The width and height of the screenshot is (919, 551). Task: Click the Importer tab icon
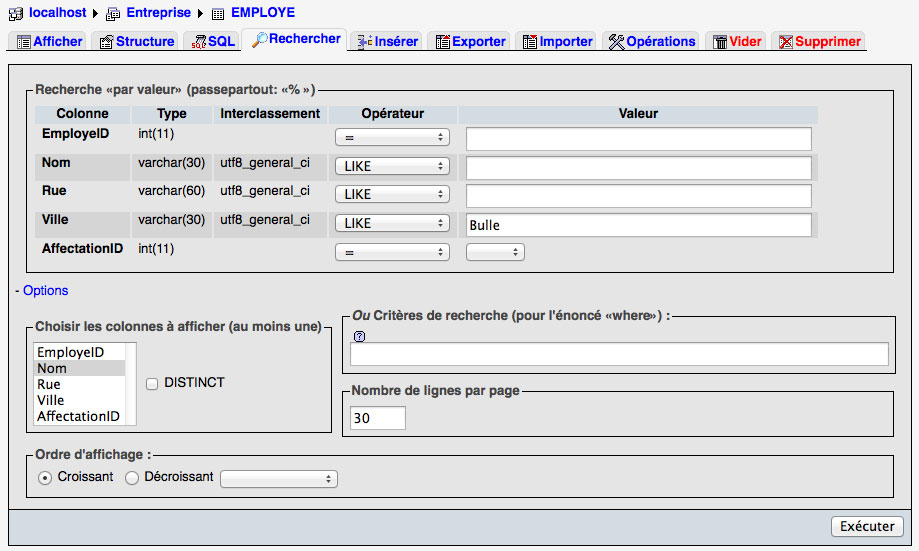point(529,42)
